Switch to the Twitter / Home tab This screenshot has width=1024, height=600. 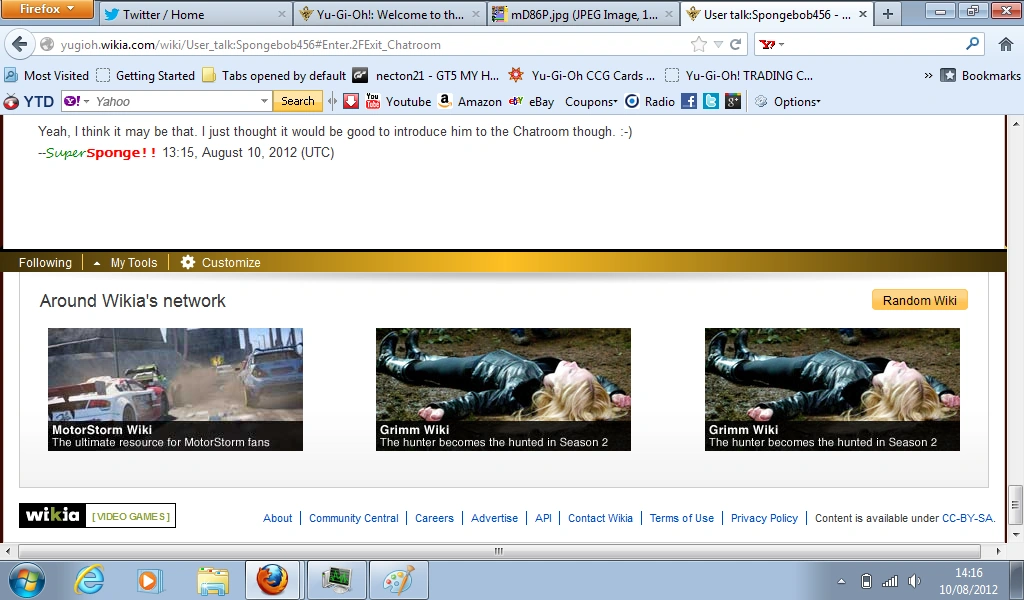click(x=194, y=14)
